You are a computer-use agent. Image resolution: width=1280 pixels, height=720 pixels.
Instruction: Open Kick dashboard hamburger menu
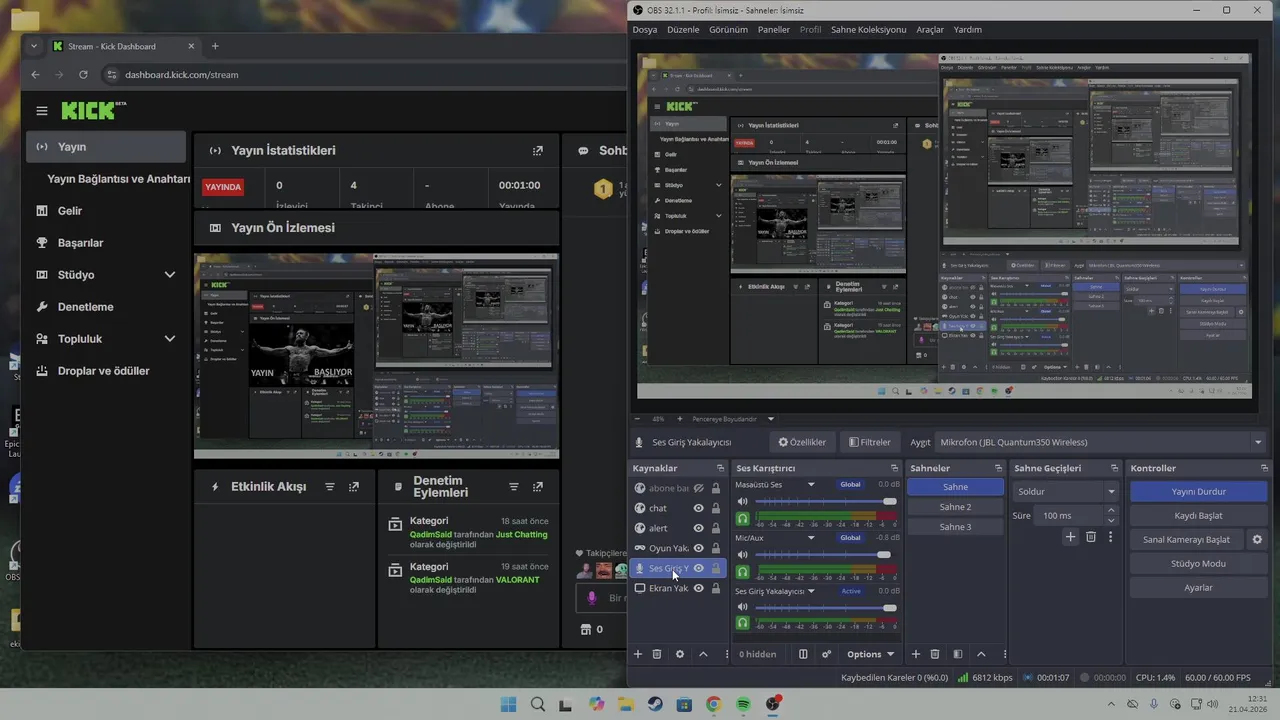pyautogui.click(x=41, y=111)
